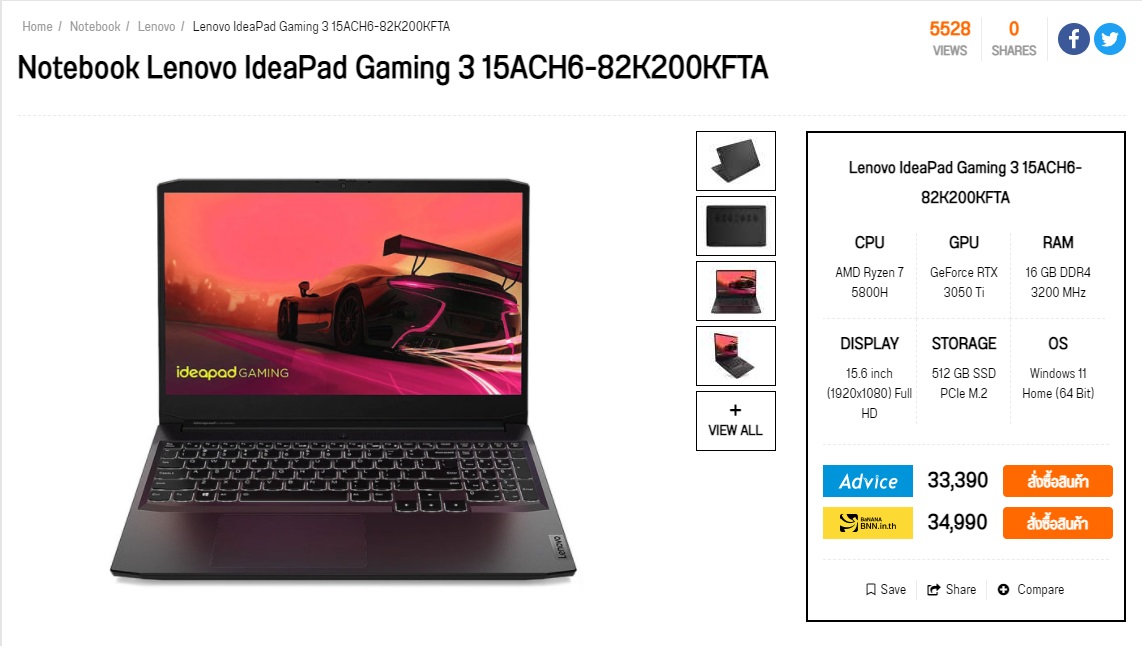Select the laptop bottom view thumbnail

click(736, 226)
